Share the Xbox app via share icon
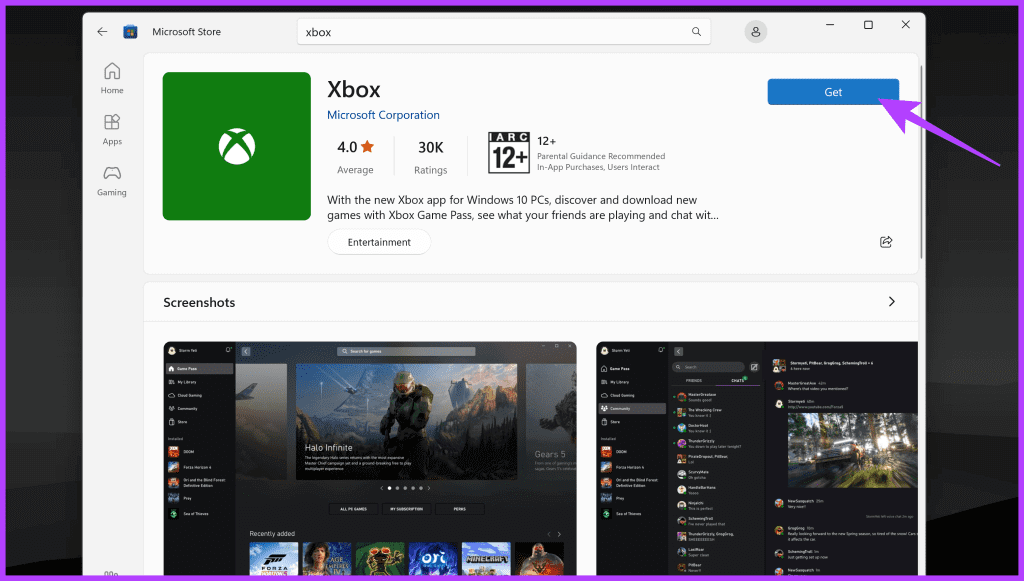Screen dimensions: 1024x581 (x=886, y=242)
